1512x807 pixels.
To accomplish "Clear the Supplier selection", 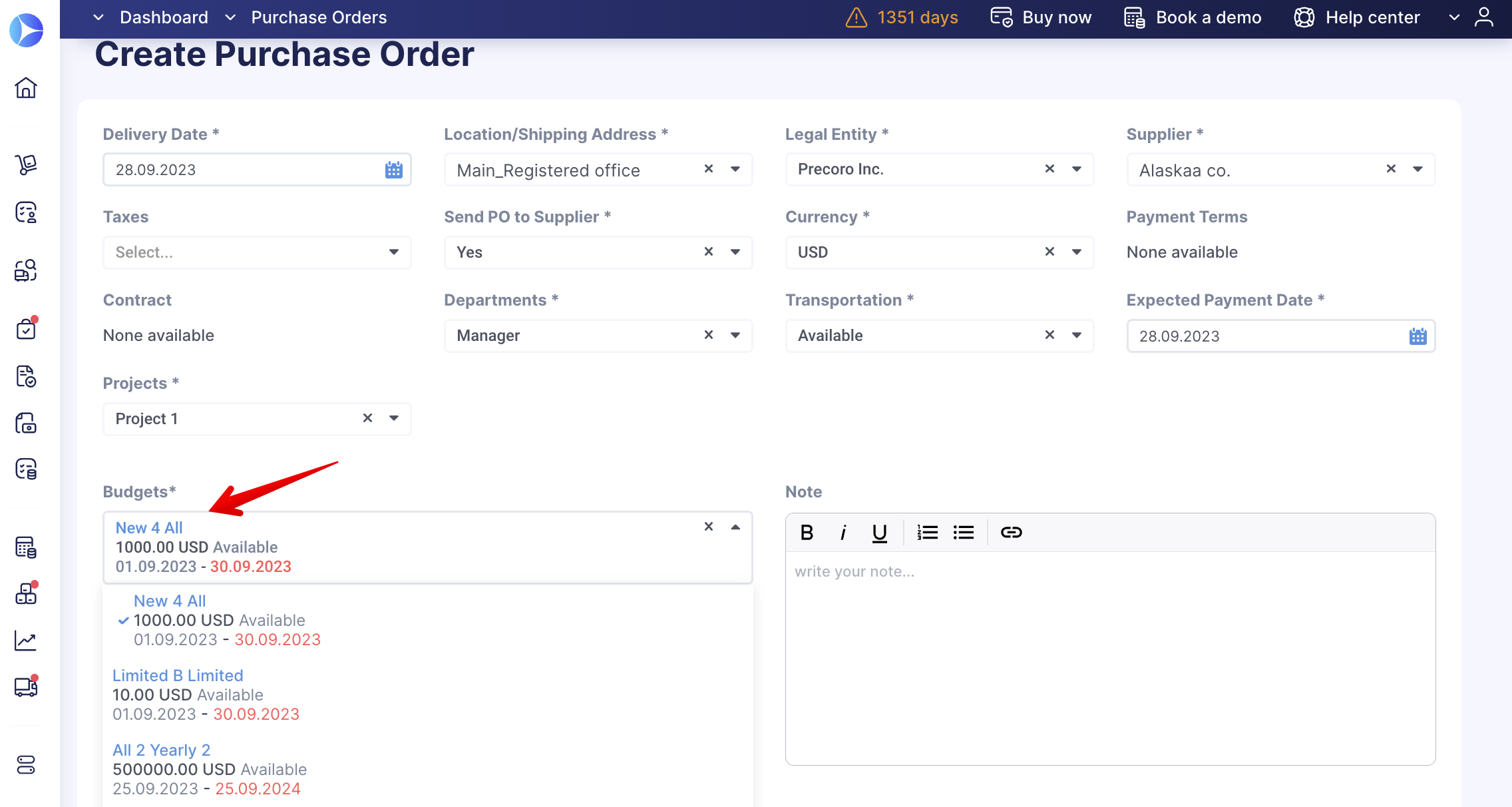I will tap(1391, 169).
